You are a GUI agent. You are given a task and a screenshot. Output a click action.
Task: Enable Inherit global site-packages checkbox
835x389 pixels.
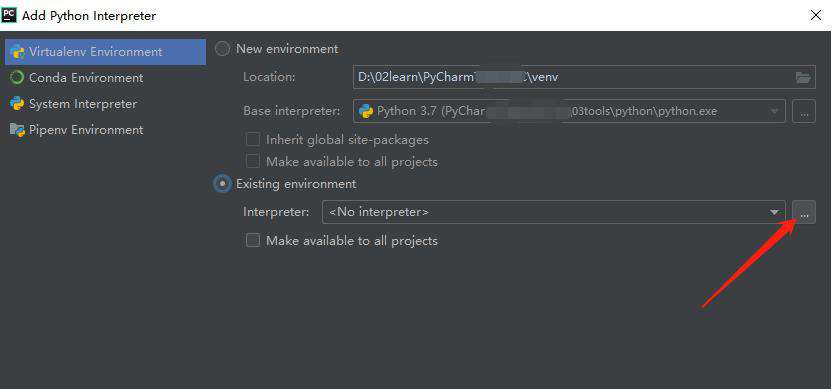(x=252, y=140)
